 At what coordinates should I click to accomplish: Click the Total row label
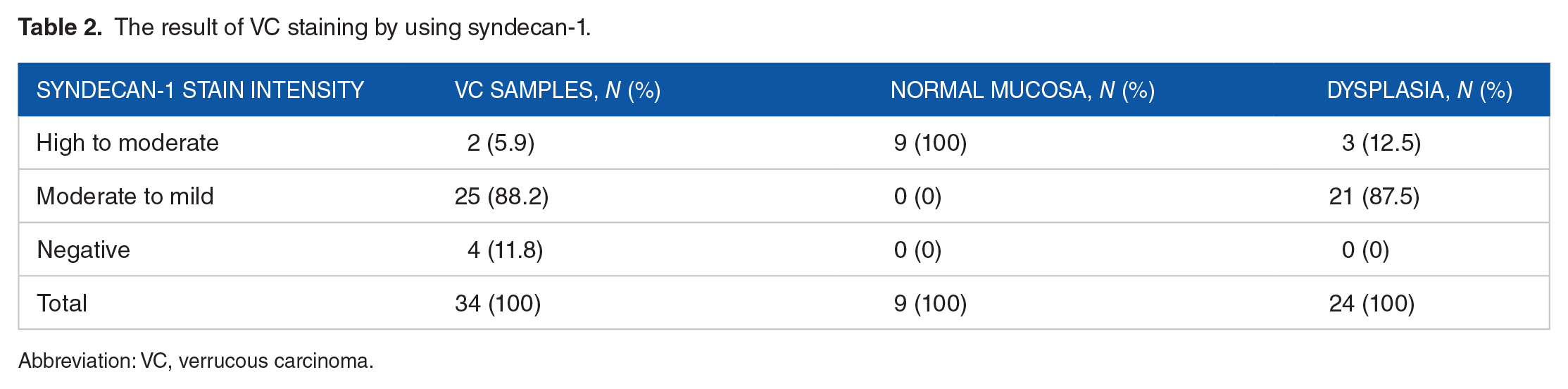pyautogui.click(x=62, y=304)
